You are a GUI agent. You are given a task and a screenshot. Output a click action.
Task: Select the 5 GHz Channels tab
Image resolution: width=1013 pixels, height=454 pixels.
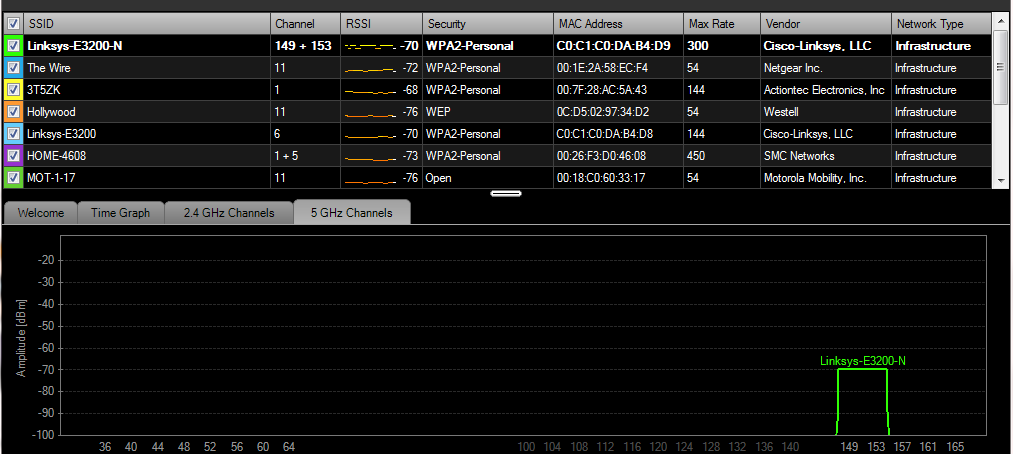[x=351, y=212]
